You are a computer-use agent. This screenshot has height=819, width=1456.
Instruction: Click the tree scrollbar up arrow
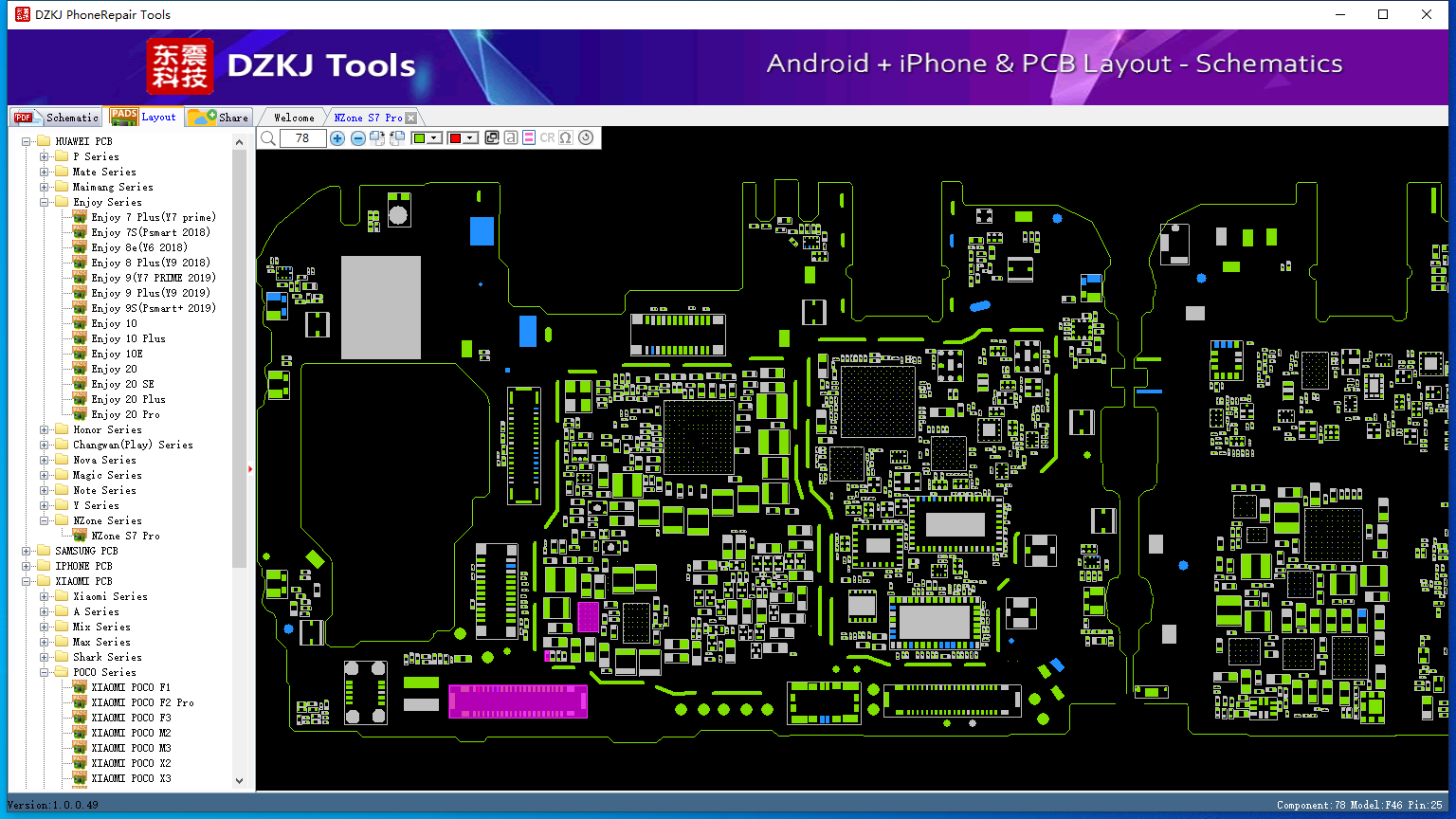pyautogui.click(x=239, y=142)
